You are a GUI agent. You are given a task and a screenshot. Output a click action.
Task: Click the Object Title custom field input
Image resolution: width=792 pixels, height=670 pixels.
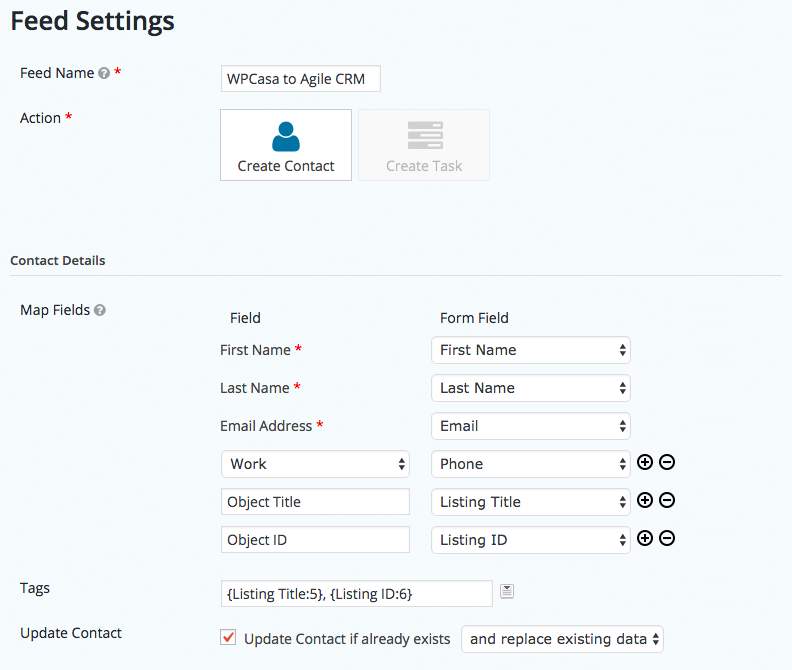click(315, 502)
